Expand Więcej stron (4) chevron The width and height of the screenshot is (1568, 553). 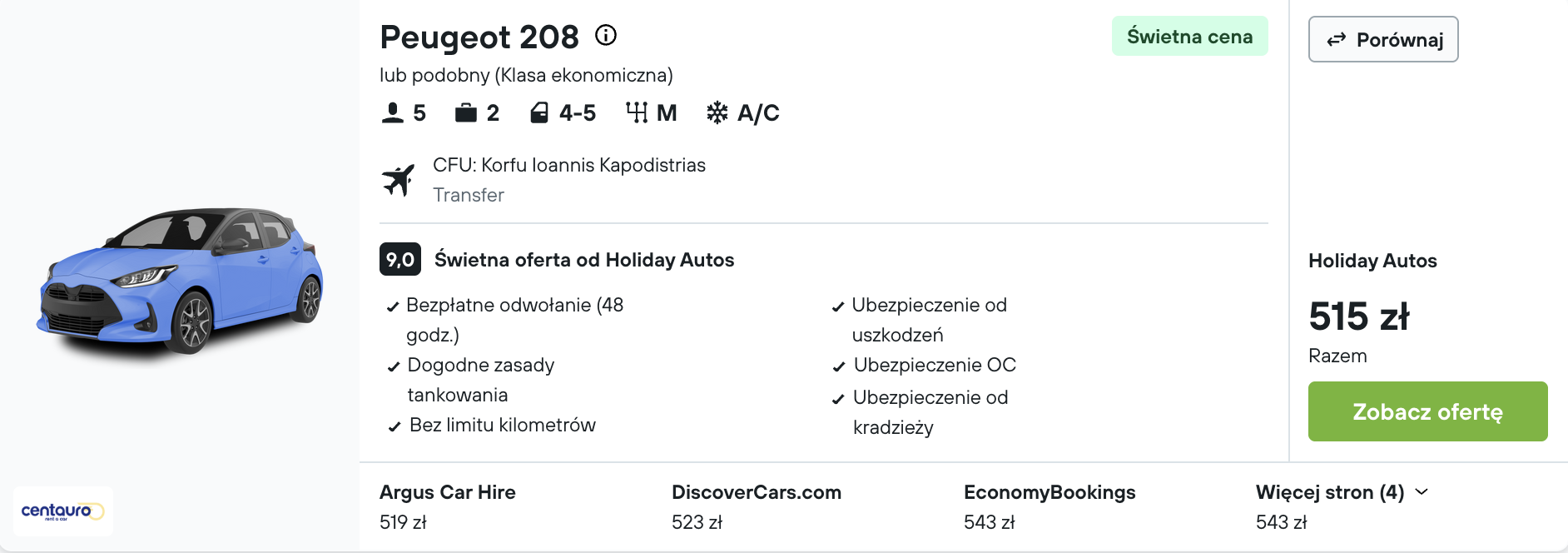click(1422, 491)
